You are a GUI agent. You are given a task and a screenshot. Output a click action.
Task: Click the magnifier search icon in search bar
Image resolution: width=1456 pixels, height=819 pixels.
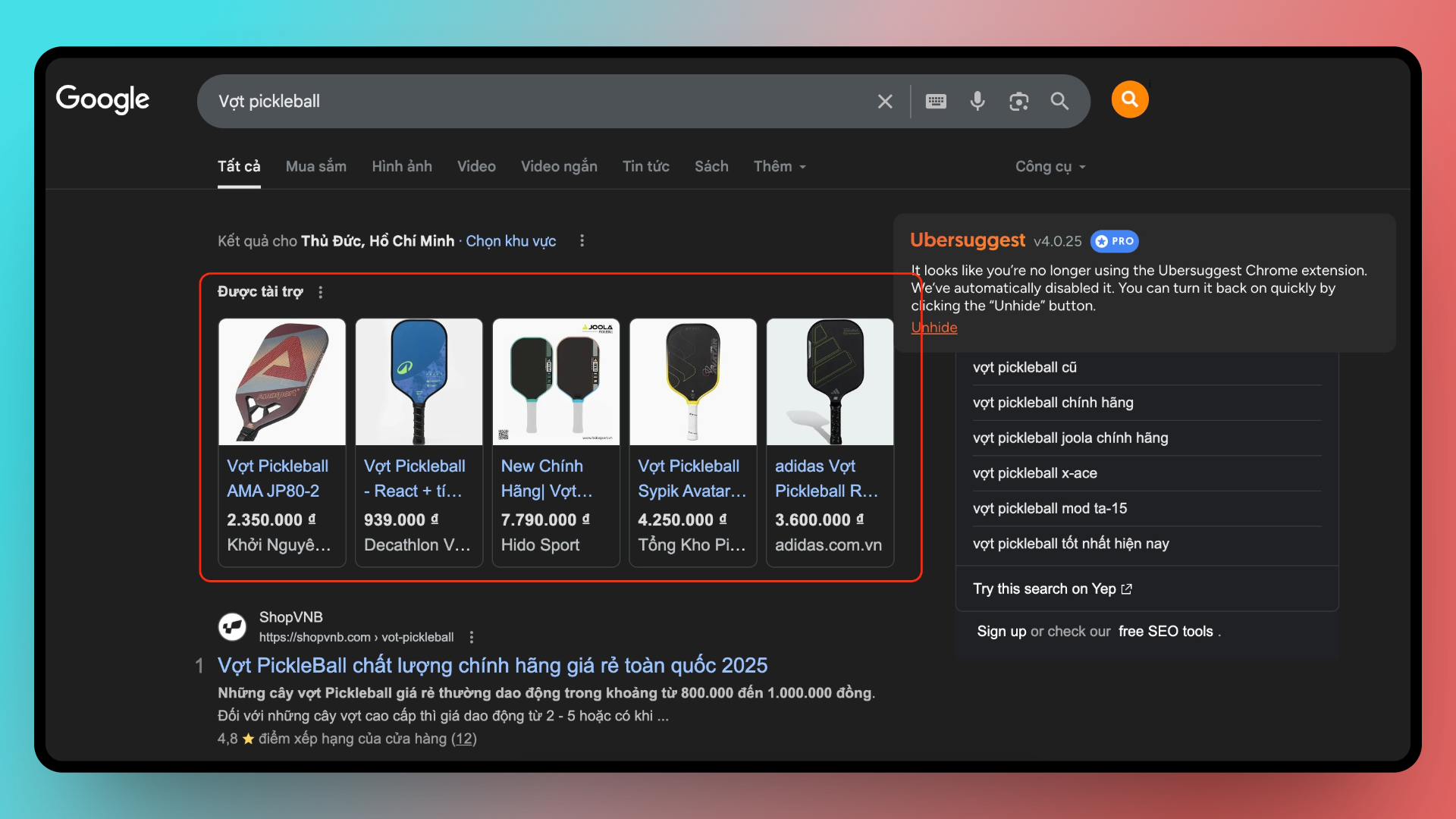click(x=1059, y=102)
